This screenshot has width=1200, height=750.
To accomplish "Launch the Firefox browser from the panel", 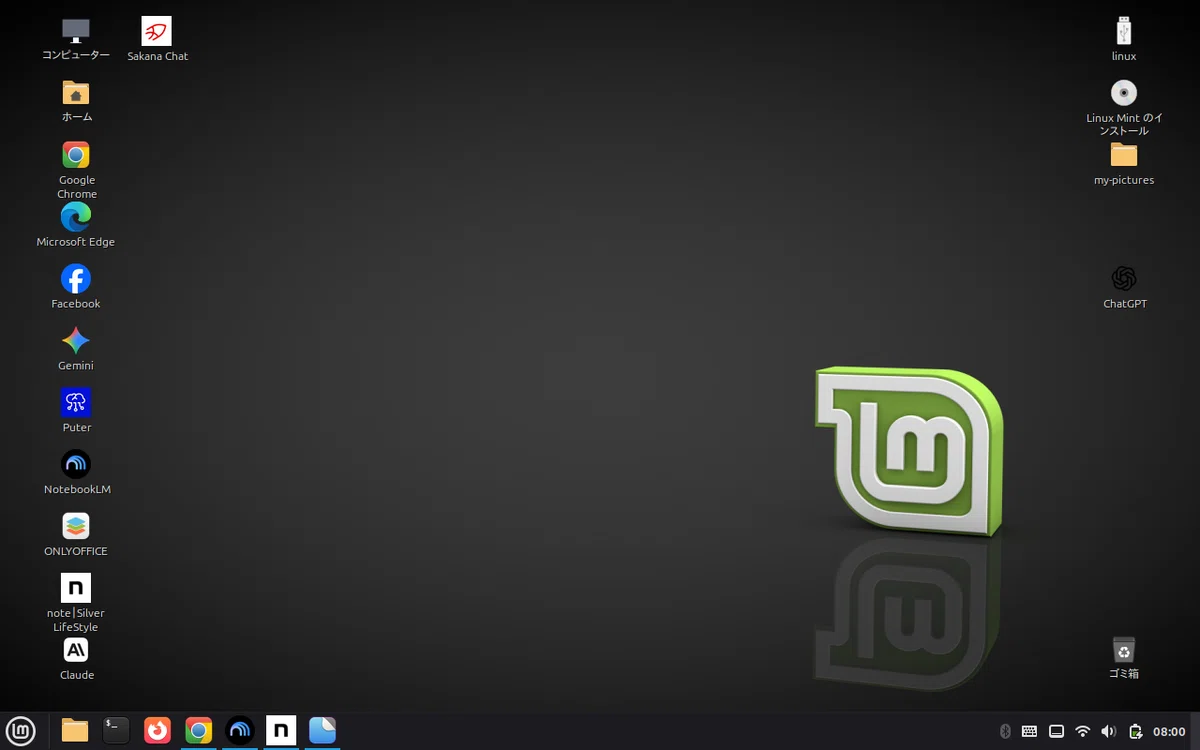I will tap(157, 731).
